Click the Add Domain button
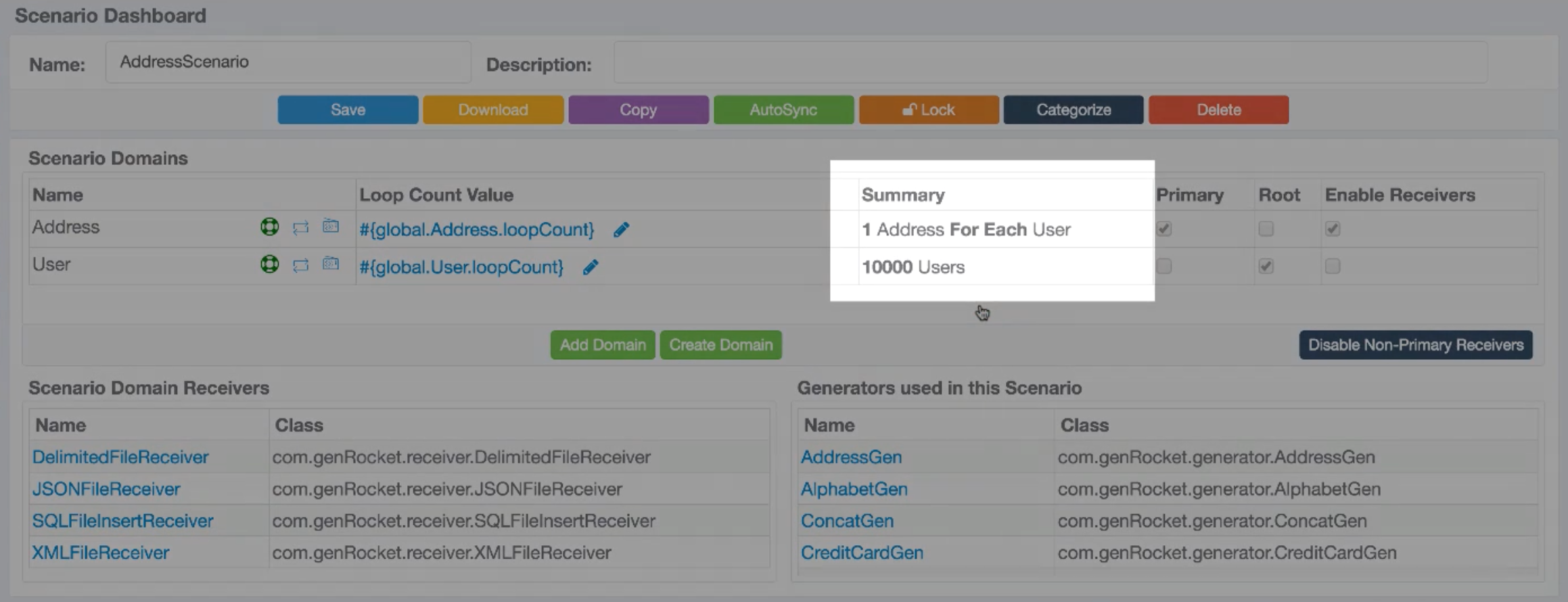 (603, 345)
